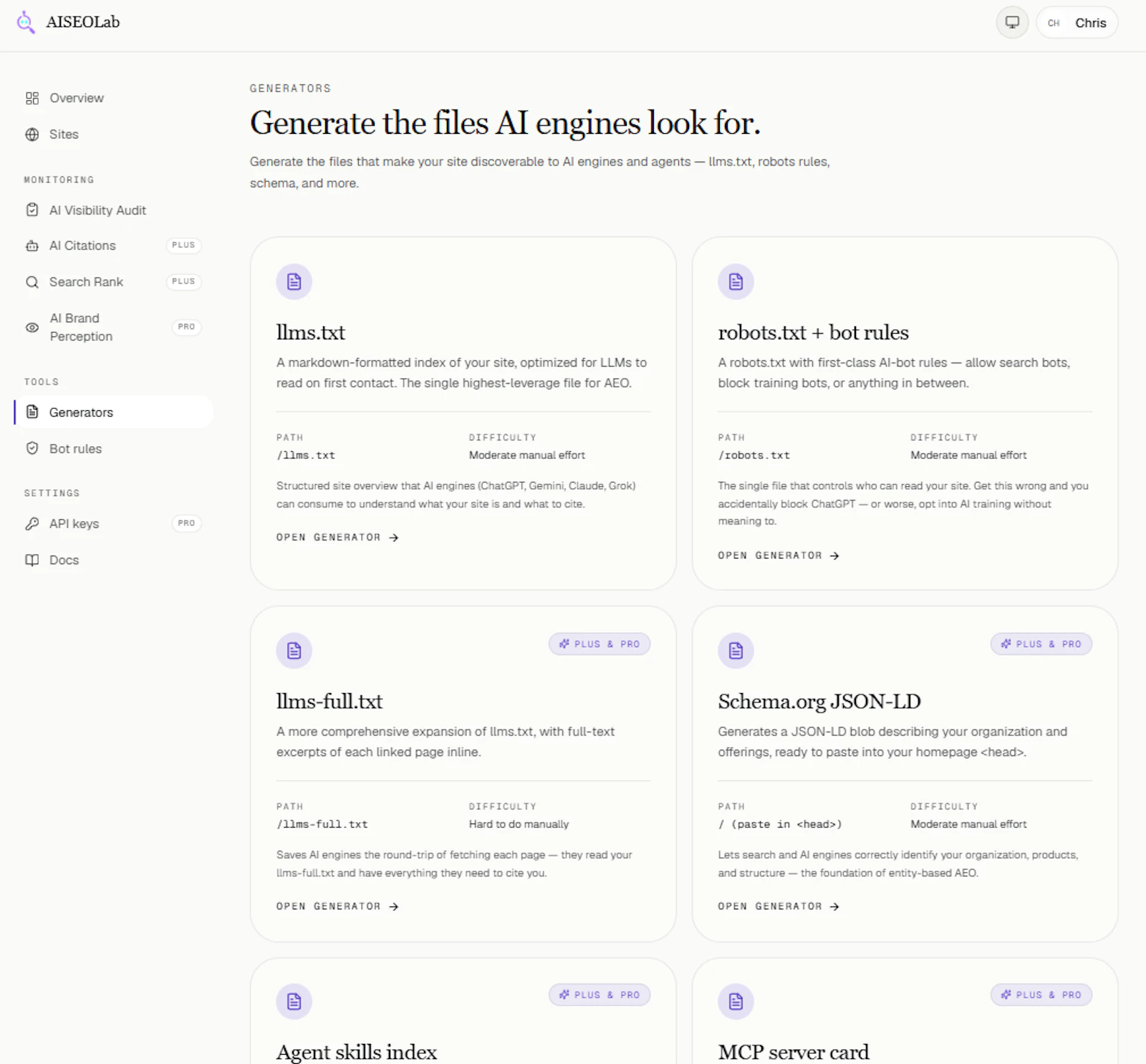Click arrow icon on Schema.org Open Generator
Screen dimensions: 1146x1064
tap(834, 906)
